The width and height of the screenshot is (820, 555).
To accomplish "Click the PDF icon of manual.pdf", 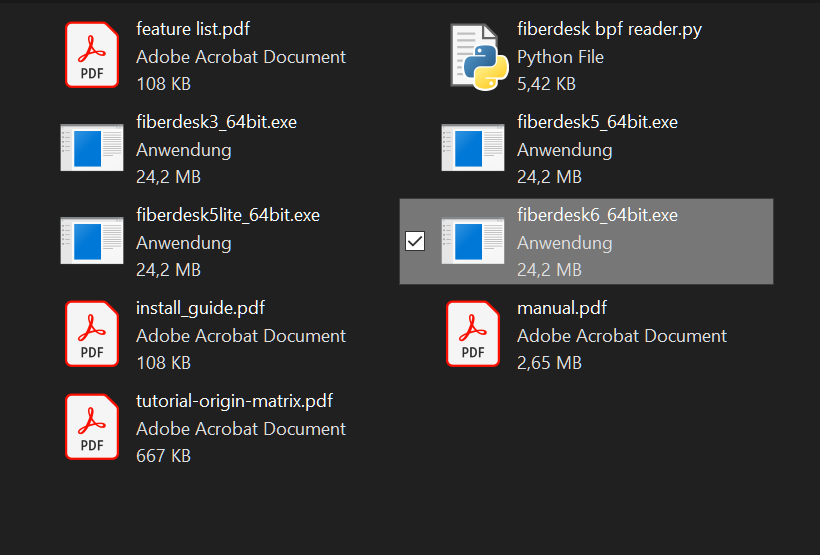I will coord(473,334).
